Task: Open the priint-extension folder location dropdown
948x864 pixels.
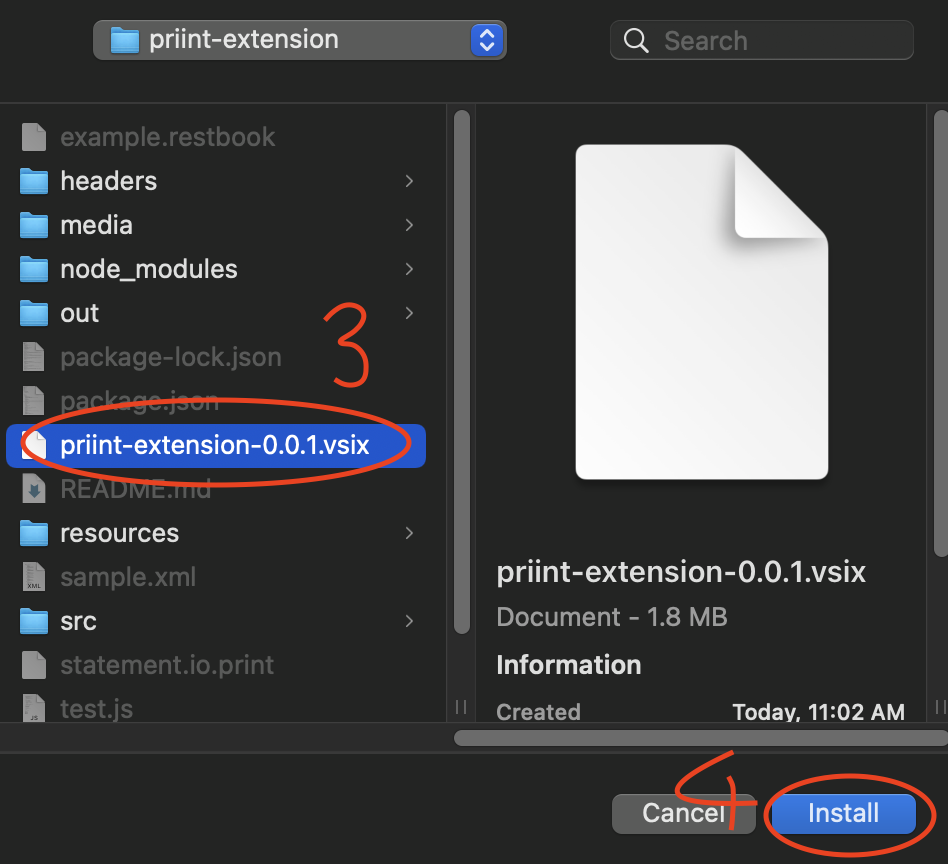Action: pyautogui.click(x=299, y=40)
